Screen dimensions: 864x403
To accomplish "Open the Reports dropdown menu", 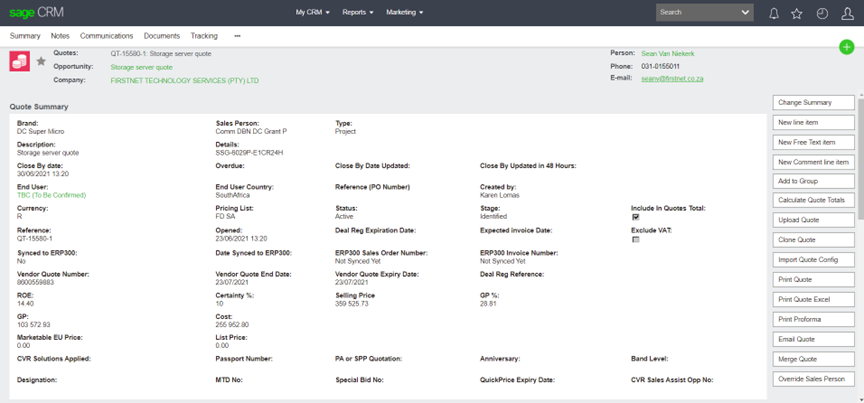I will pyautogui.click(x=357, y=13).
